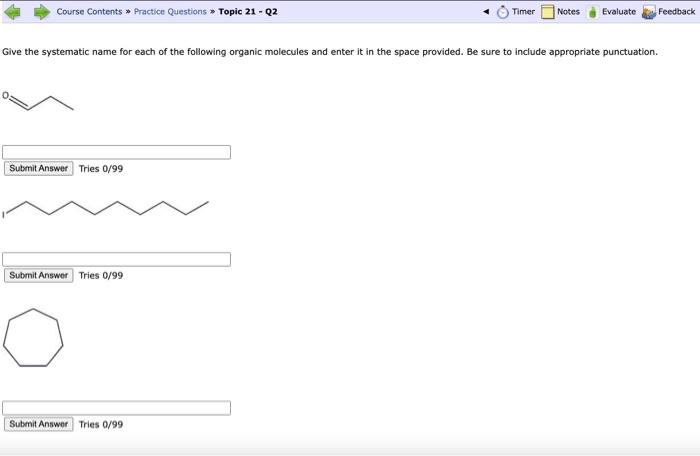The height and width of the screenshot is (456, 700).
Task: Open the Course Contents breadcrumb link
Action: (89, 12)
